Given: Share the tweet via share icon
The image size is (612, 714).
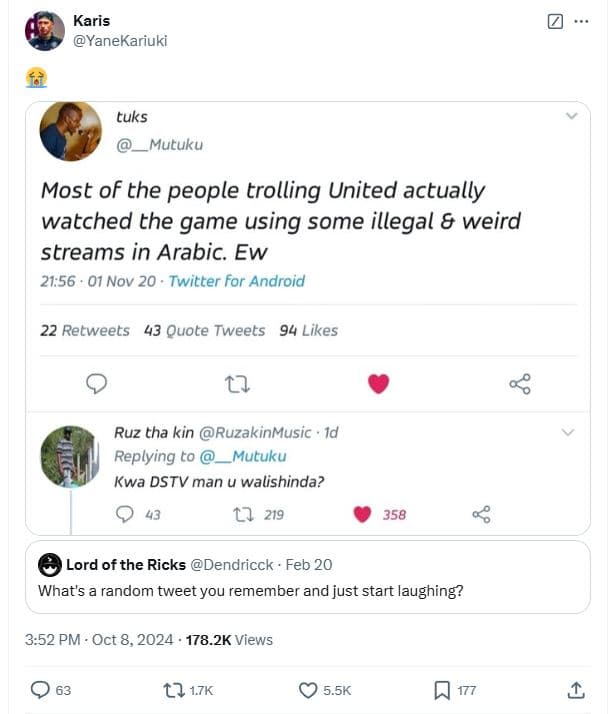Looking at the screenshot, I should pos(576,689).
